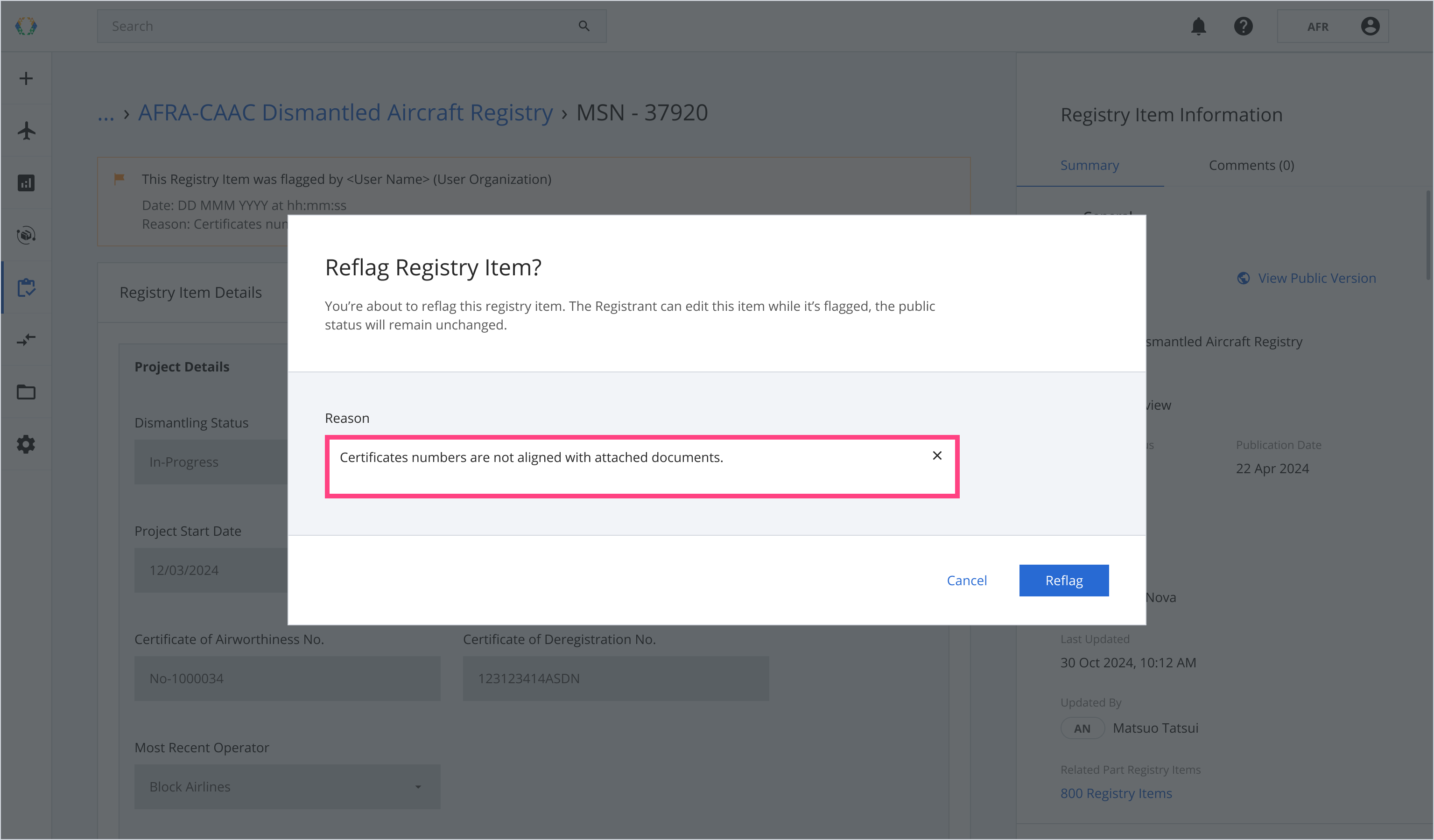Expand the Most Recent Operator dropdown
Screen dimensions: 1434x840
click(287, 787)
